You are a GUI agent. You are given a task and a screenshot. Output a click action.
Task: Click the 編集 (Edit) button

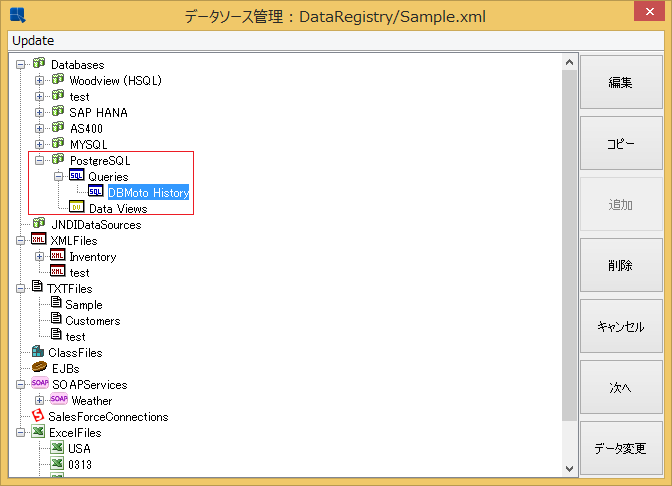tap(621, 82)
